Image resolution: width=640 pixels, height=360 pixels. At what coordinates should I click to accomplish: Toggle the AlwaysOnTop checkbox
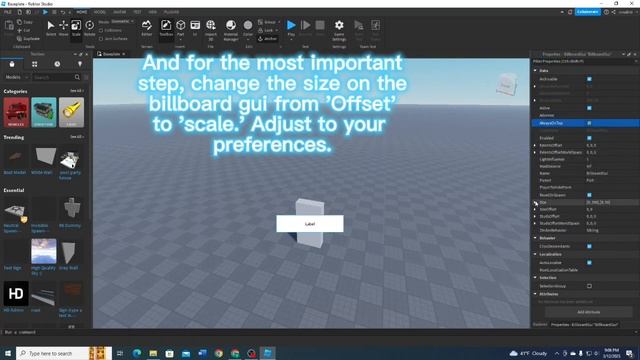tap(589, 123)
